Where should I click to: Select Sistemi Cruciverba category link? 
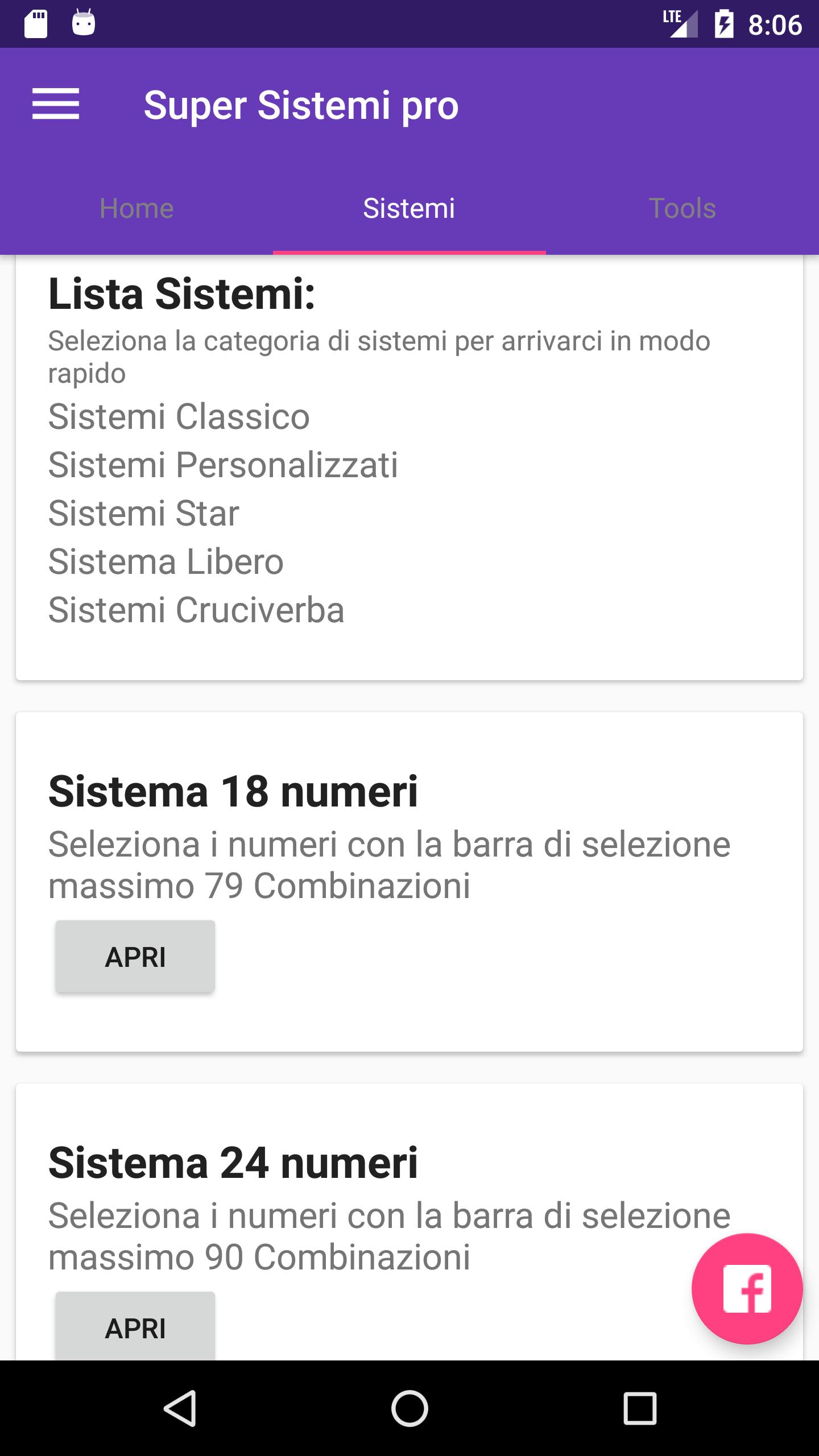196,610
